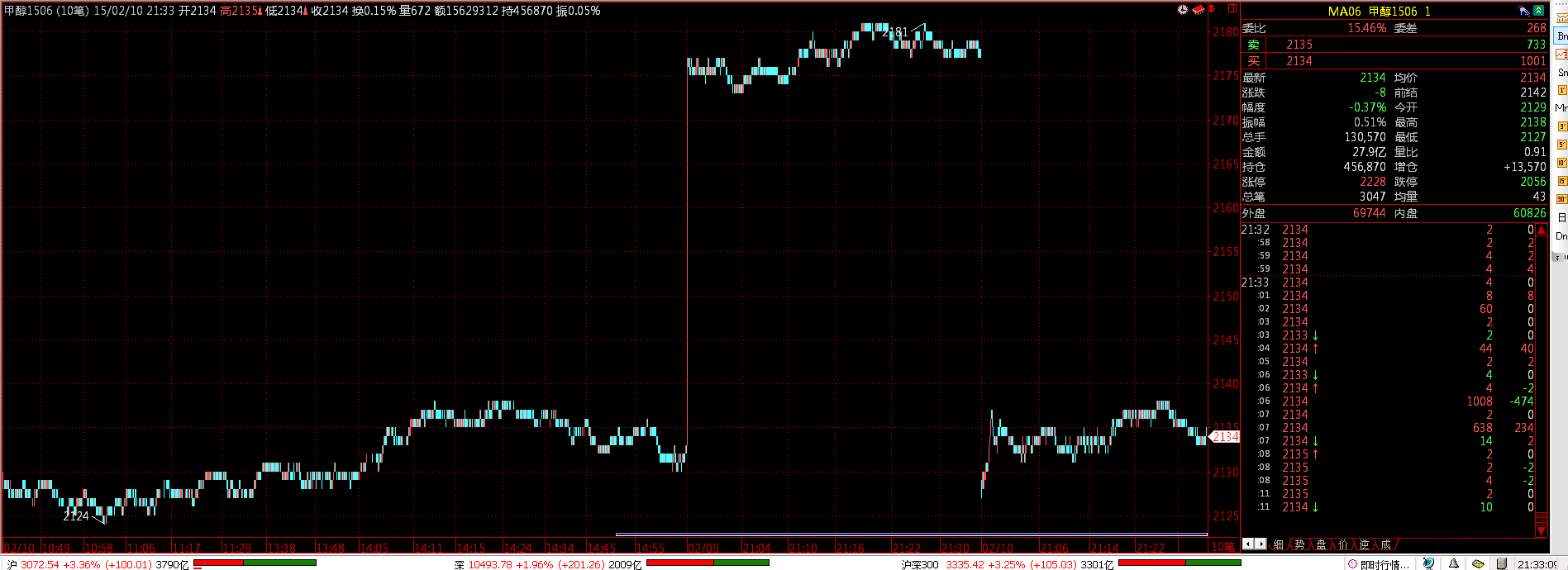This screenshot has width=1568, height=570.
Task: Click the left tab-scroll arrow
Action: (x=1248, y=544)
